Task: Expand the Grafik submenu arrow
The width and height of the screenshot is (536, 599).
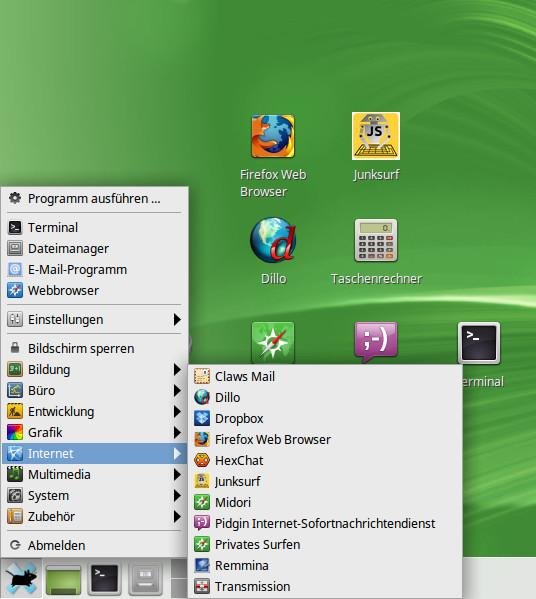Action: (x=177, y=432)
